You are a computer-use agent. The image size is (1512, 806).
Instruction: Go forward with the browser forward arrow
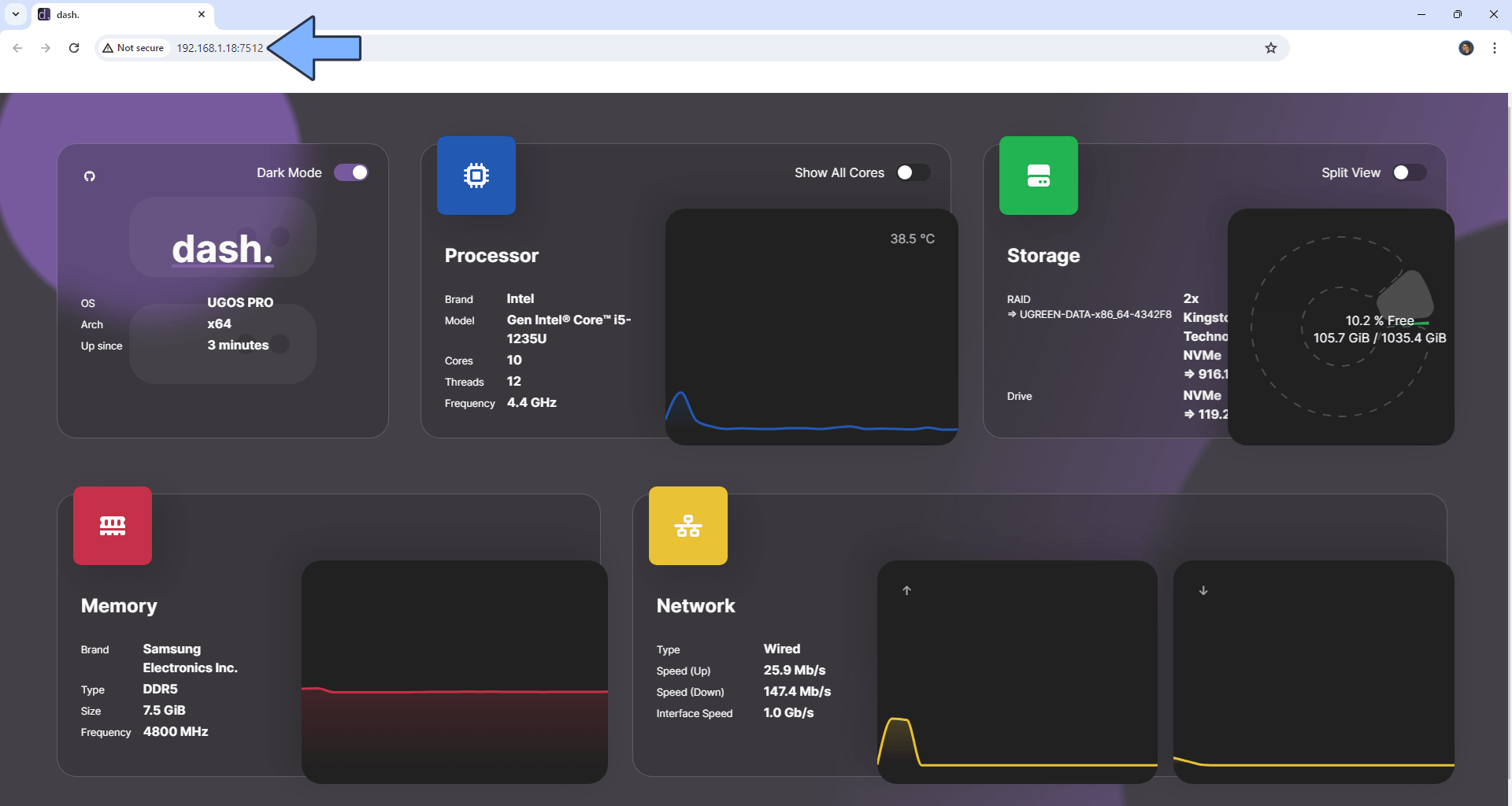46,48
